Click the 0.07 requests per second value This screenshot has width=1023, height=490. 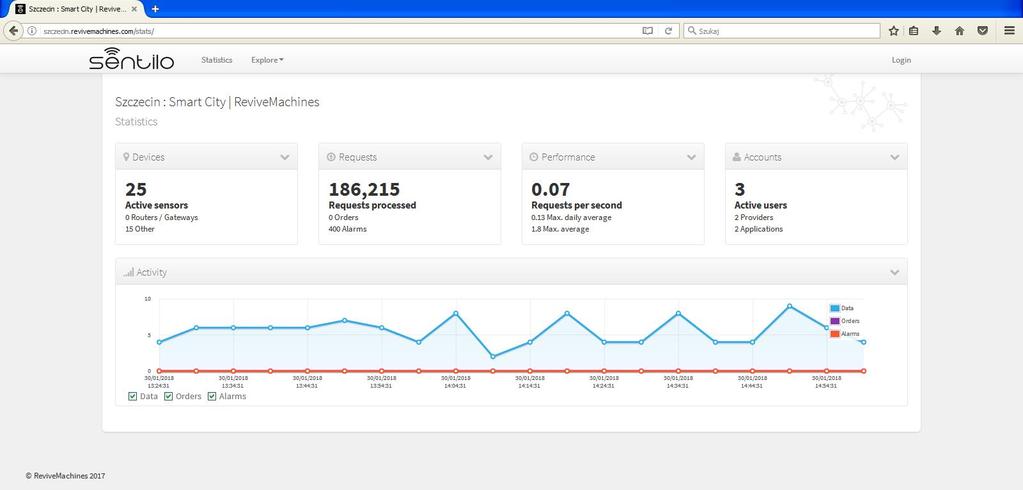551,190
